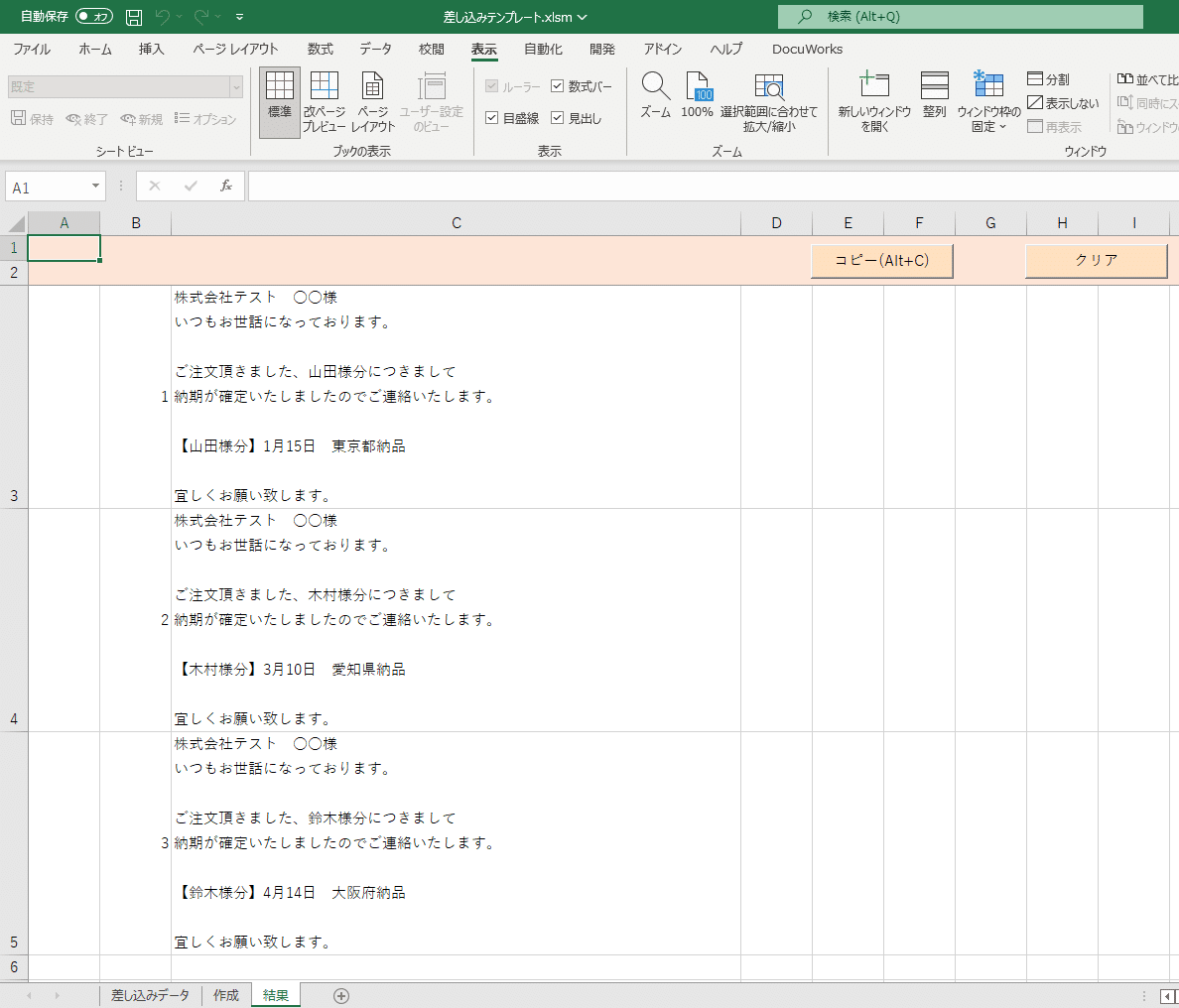Switch to ページレイアウト view

tap(372, 101)
